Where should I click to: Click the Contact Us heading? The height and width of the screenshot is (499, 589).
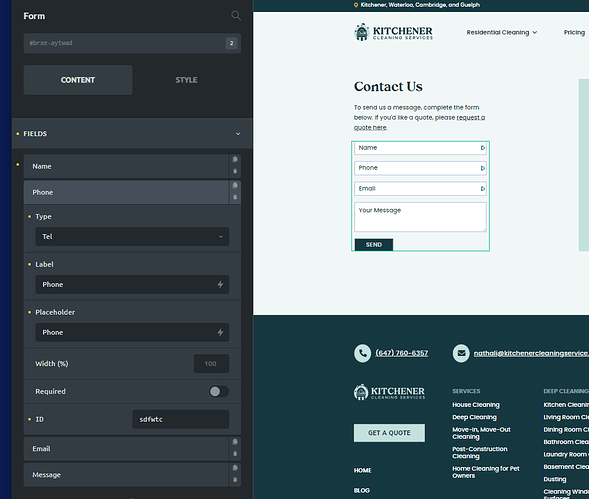tap(388, 86)
